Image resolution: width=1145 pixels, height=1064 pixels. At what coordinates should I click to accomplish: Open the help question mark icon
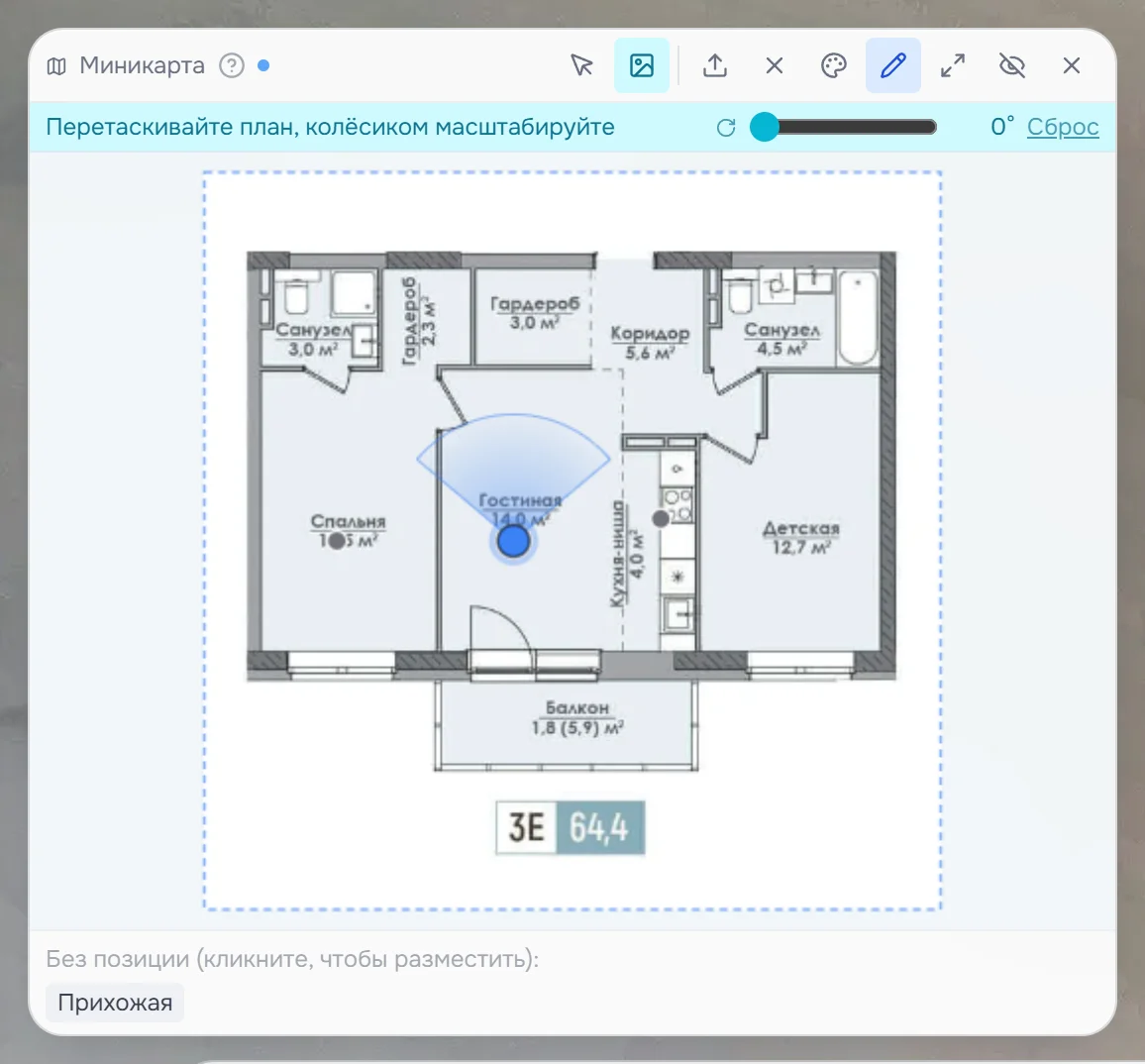point(232,65)
